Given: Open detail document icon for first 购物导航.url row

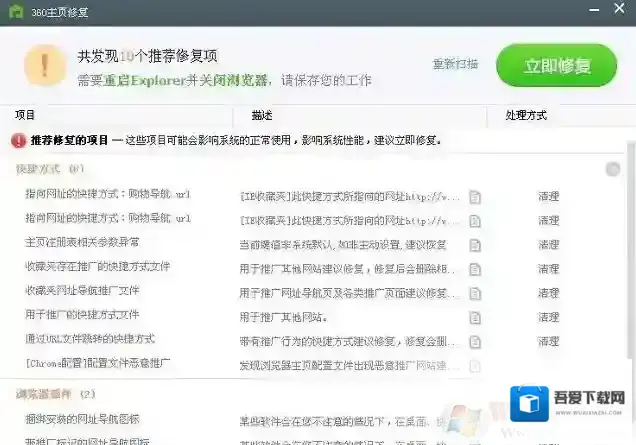Looking at the screenshot, I should pyautogui.click(x=475, y=196).
